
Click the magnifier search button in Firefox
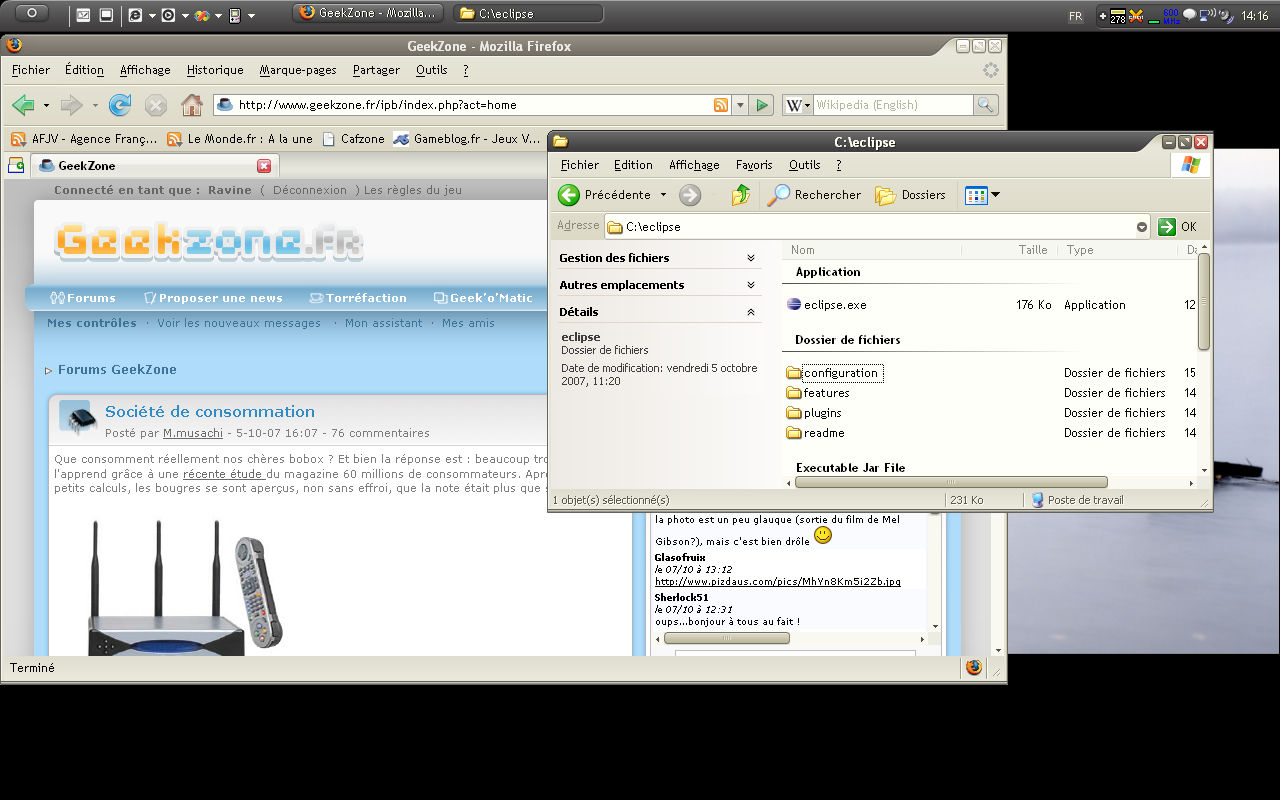(x=985, y=105)
